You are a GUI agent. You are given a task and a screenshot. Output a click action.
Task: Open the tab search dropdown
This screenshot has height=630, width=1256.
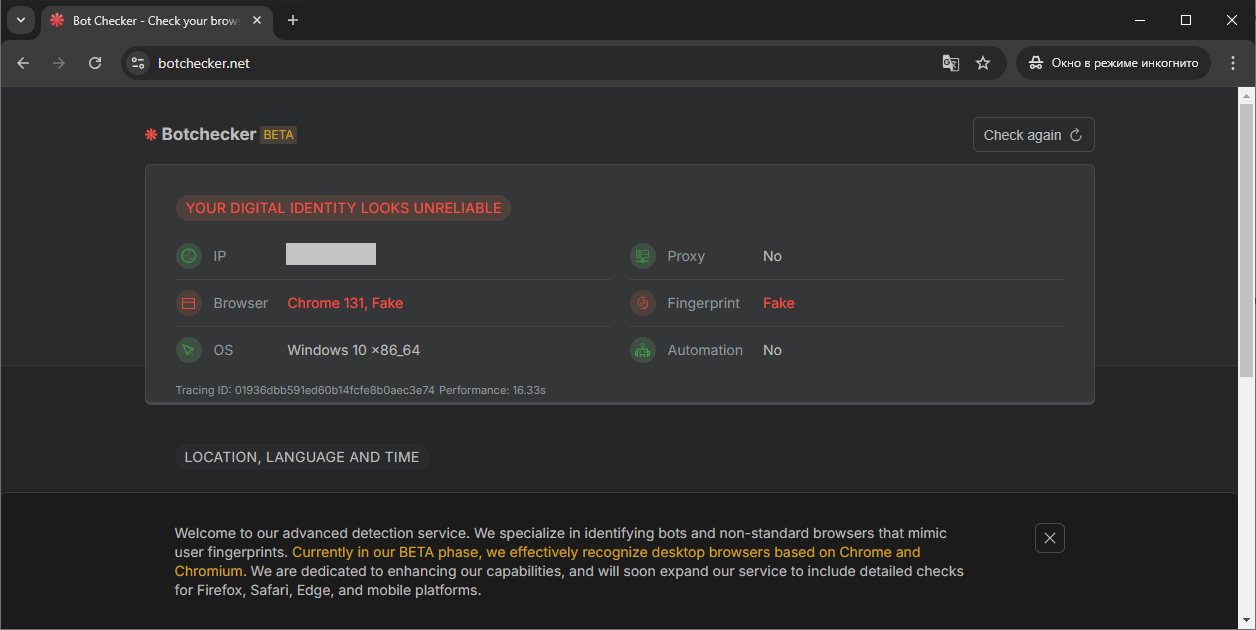(x=21, y=20)
